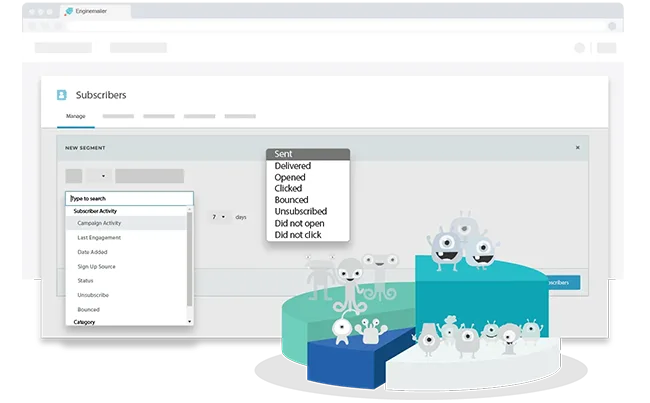Select Bounced in the filter list
Screen dimensions: 650x403
pyautogui.click(x=88, y=309)
